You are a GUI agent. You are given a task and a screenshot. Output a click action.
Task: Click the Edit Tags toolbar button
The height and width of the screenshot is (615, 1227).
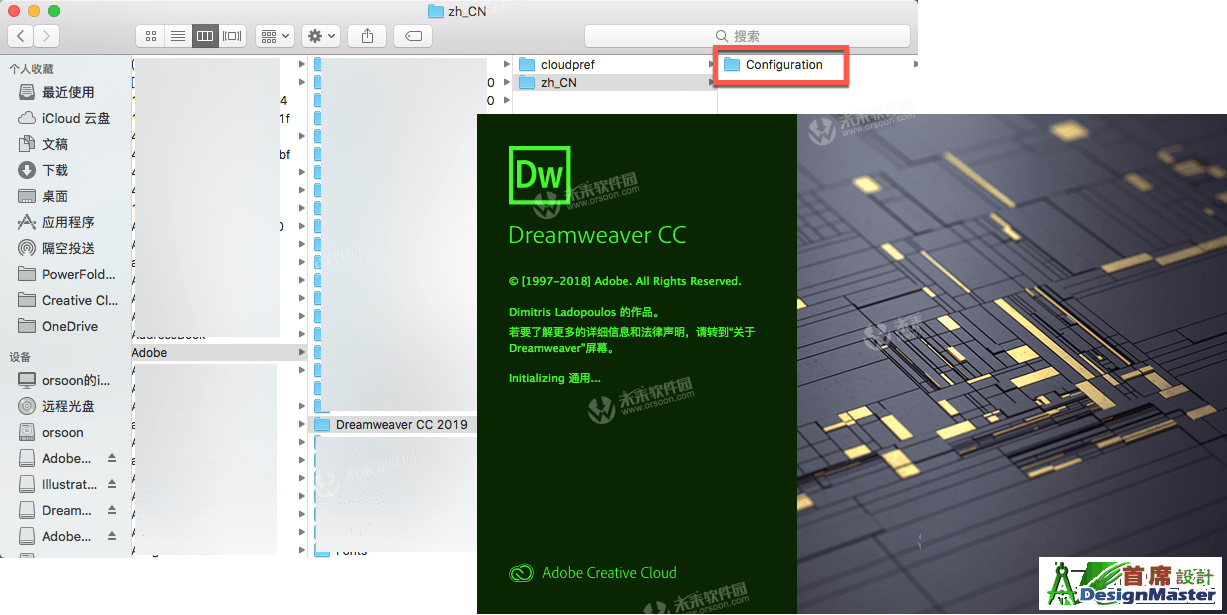coord(413,36)
